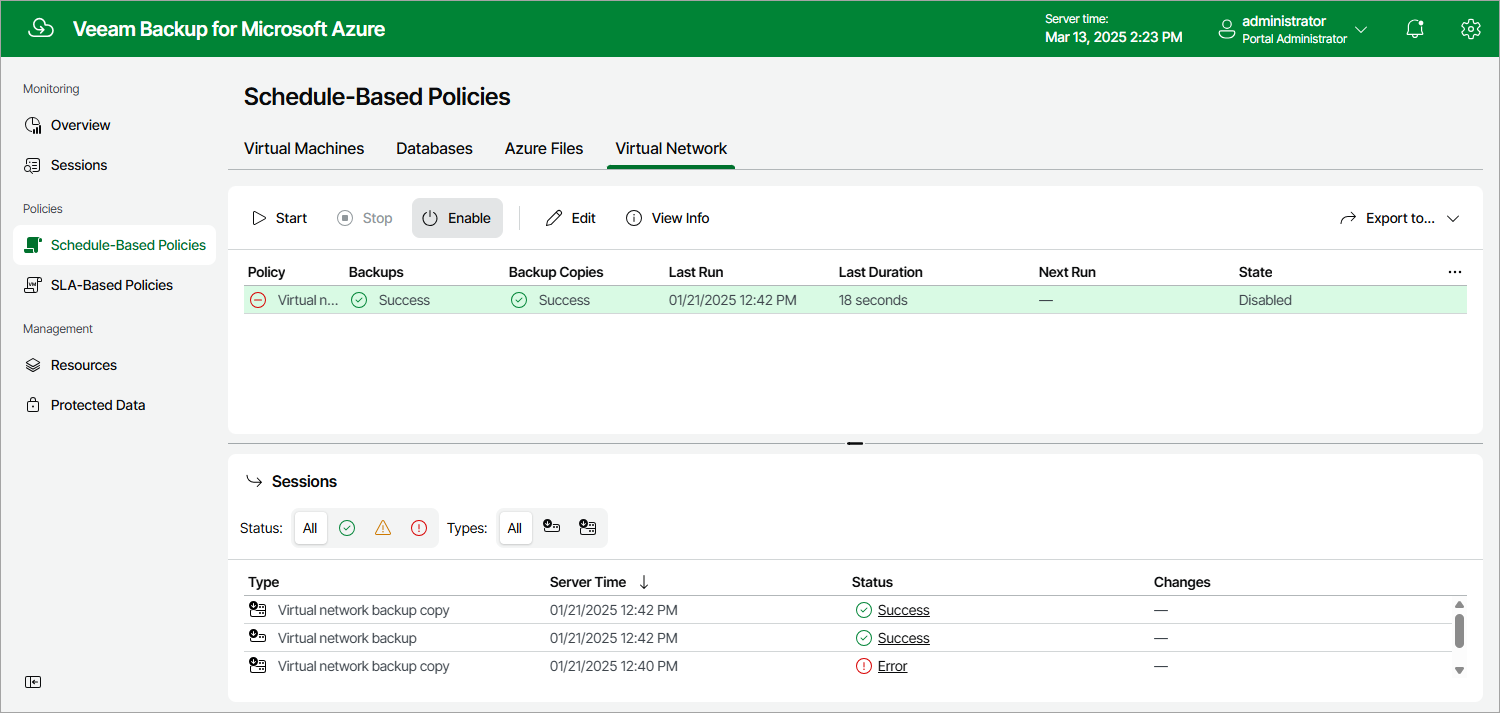The height and width of the screenshot is (713, 1500).
Task: Click the sessions scrollbar up arrow
Action: point(1459,605)
